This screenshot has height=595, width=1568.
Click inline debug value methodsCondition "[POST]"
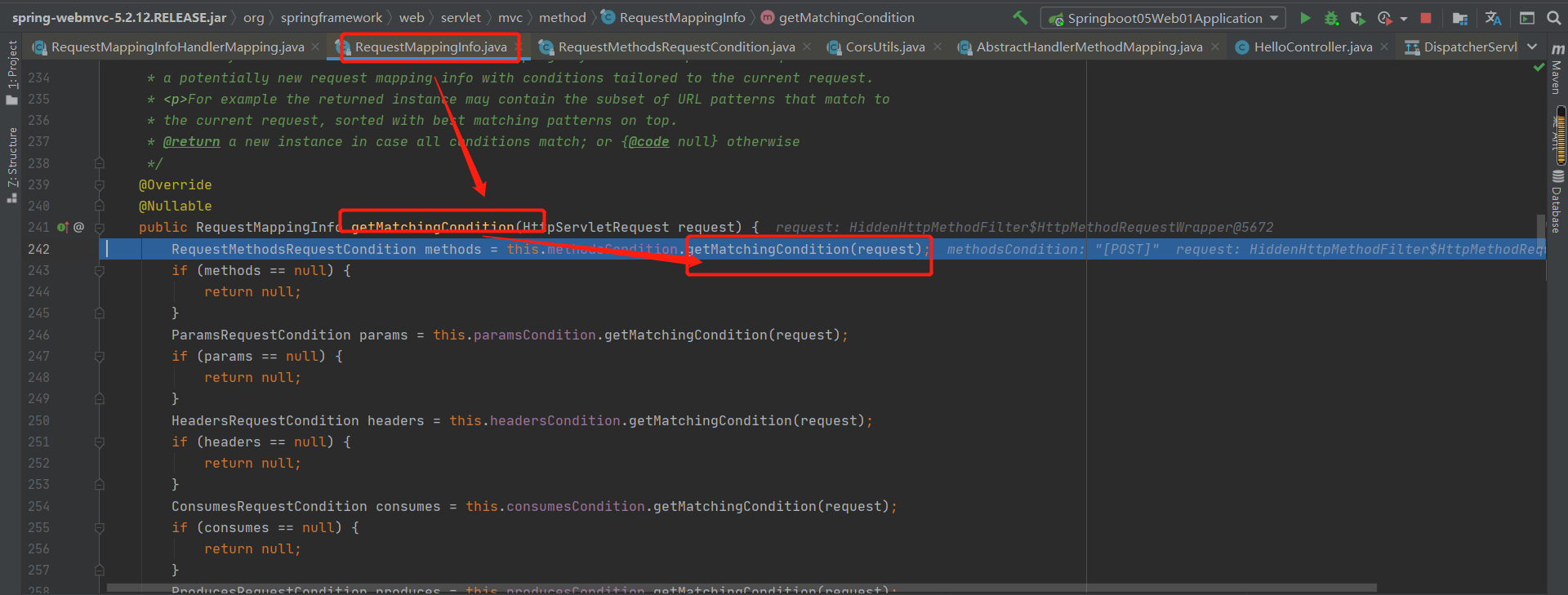click(x=1053, y=250)
